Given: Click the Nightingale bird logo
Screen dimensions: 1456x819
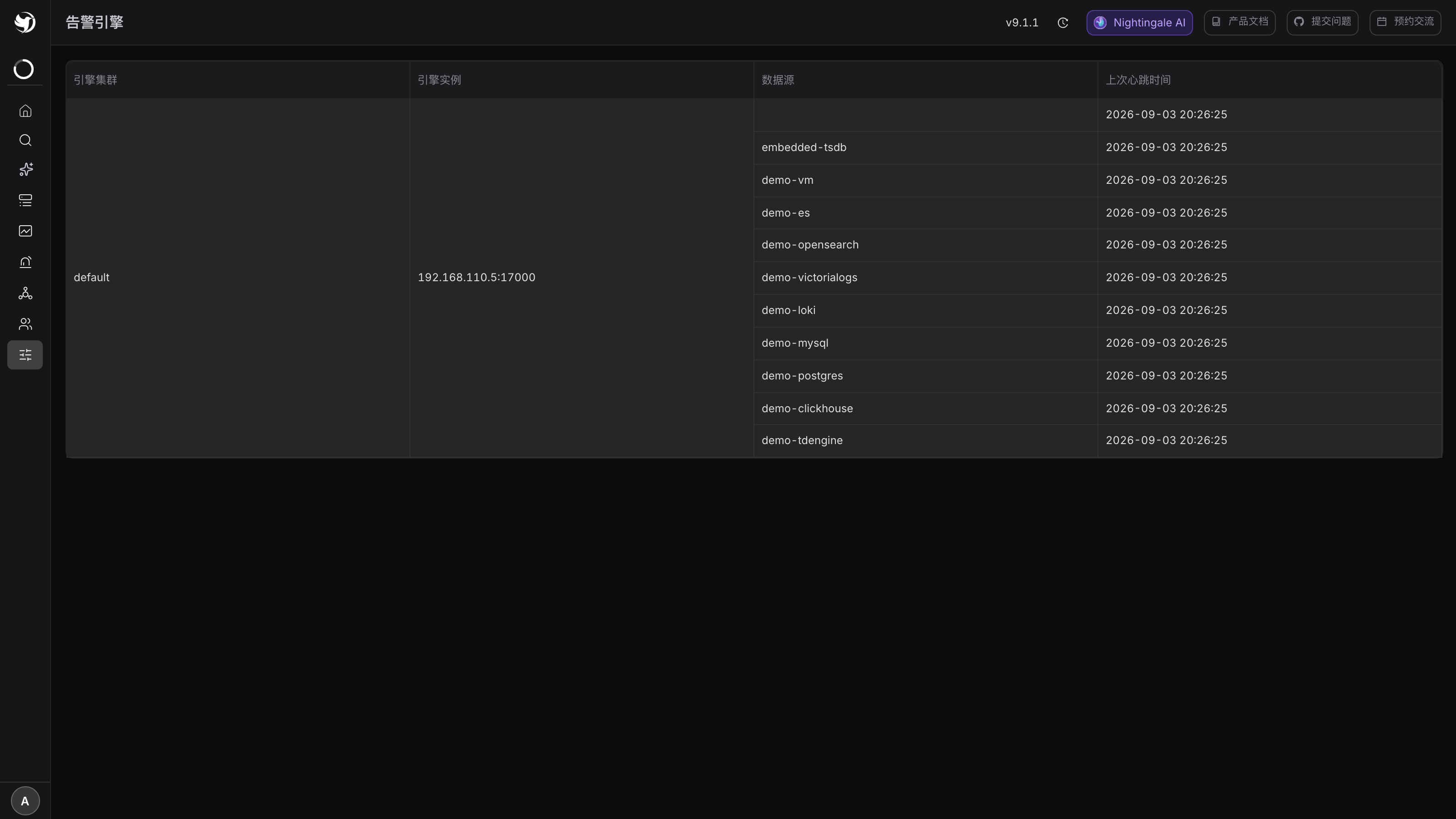Looking at the screenshot, I should (25, 23).
